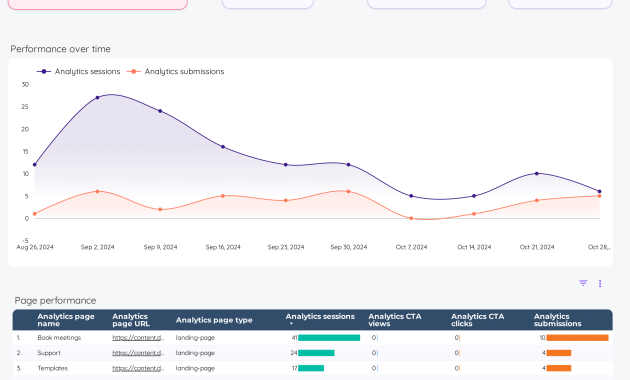The height and width of the screenshot is (380, 630).
Task: Sort by Analytics page URL column
Action: 131,320
